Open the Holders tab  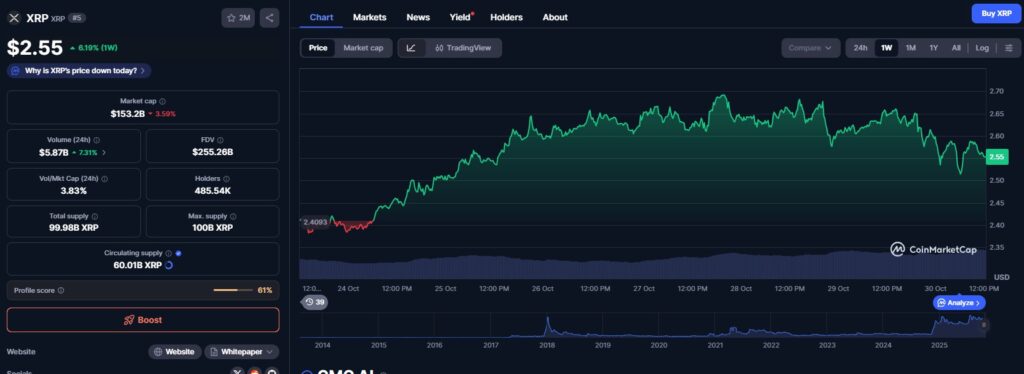pos(507,17)
